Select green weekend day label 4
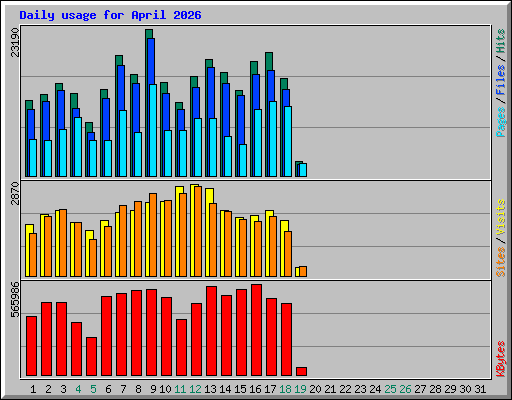The width and height of the screenshot is (512, 400). [78, 389]
